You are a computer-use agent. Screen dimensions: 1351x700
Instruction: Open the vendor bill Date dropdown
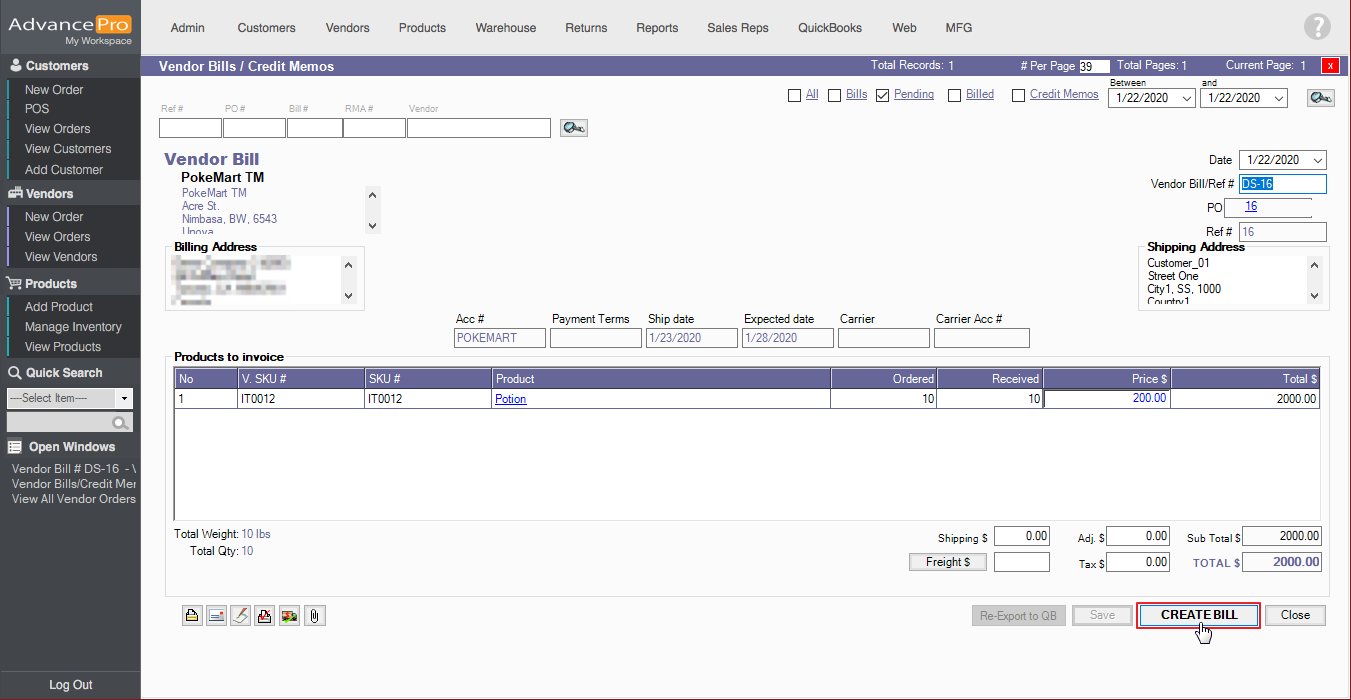[1318, 160]
